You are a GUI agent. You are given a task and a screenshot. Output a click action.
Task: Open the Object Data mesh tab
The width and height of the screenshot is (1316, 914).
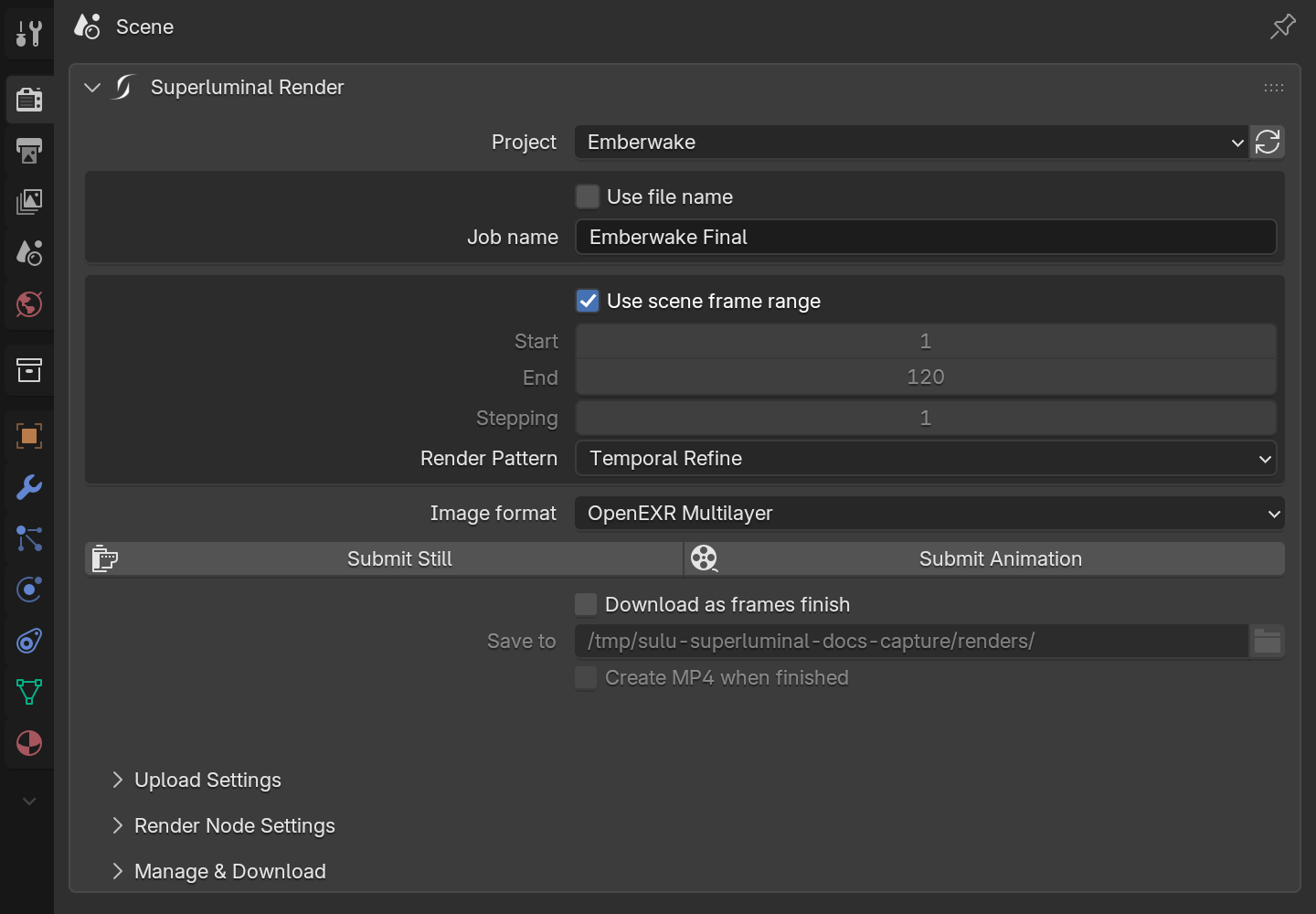[x=29, y=692]
